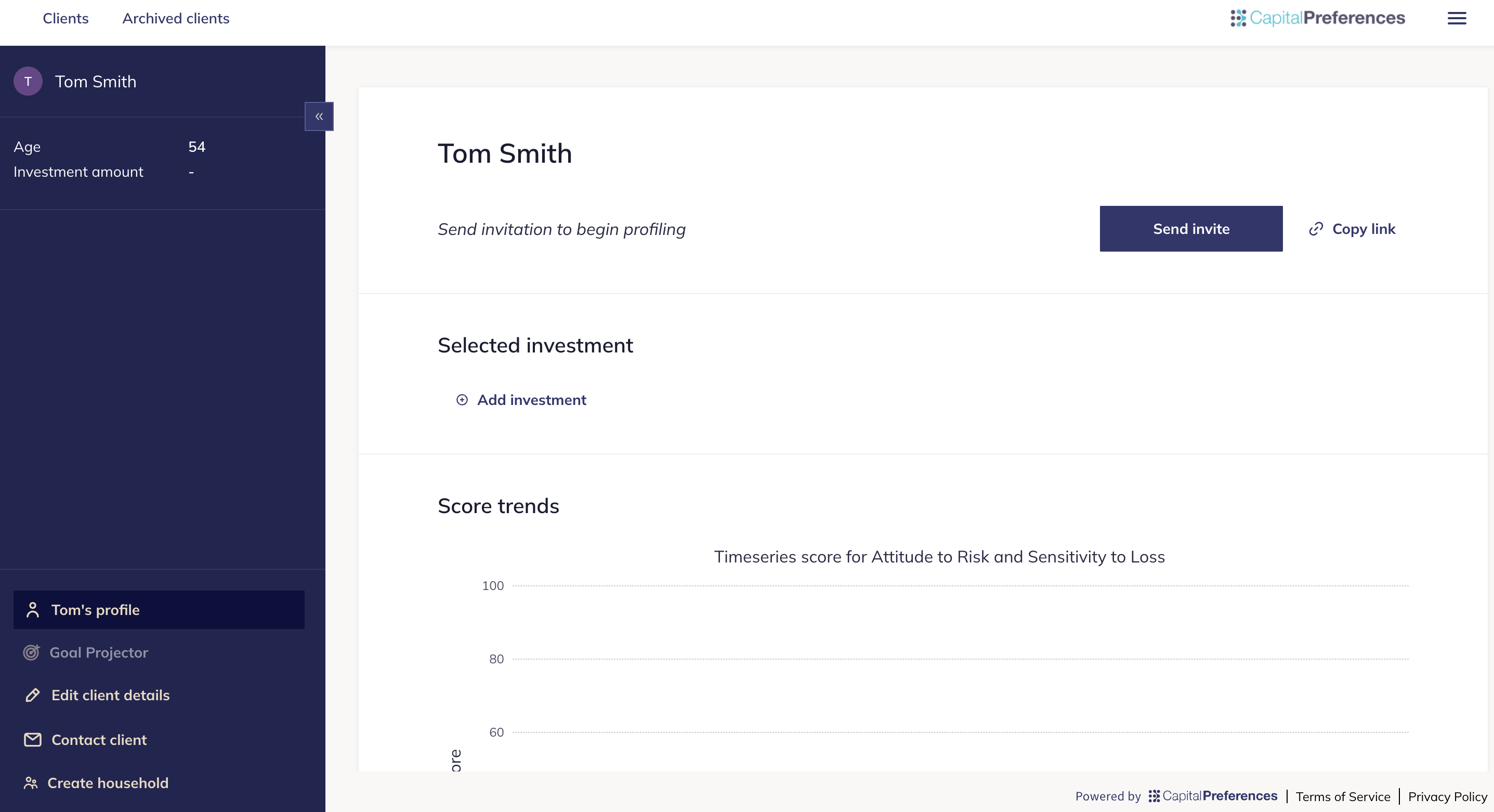Select the Copy link text
This screenshot has width=1494, height=812.
1364,229
